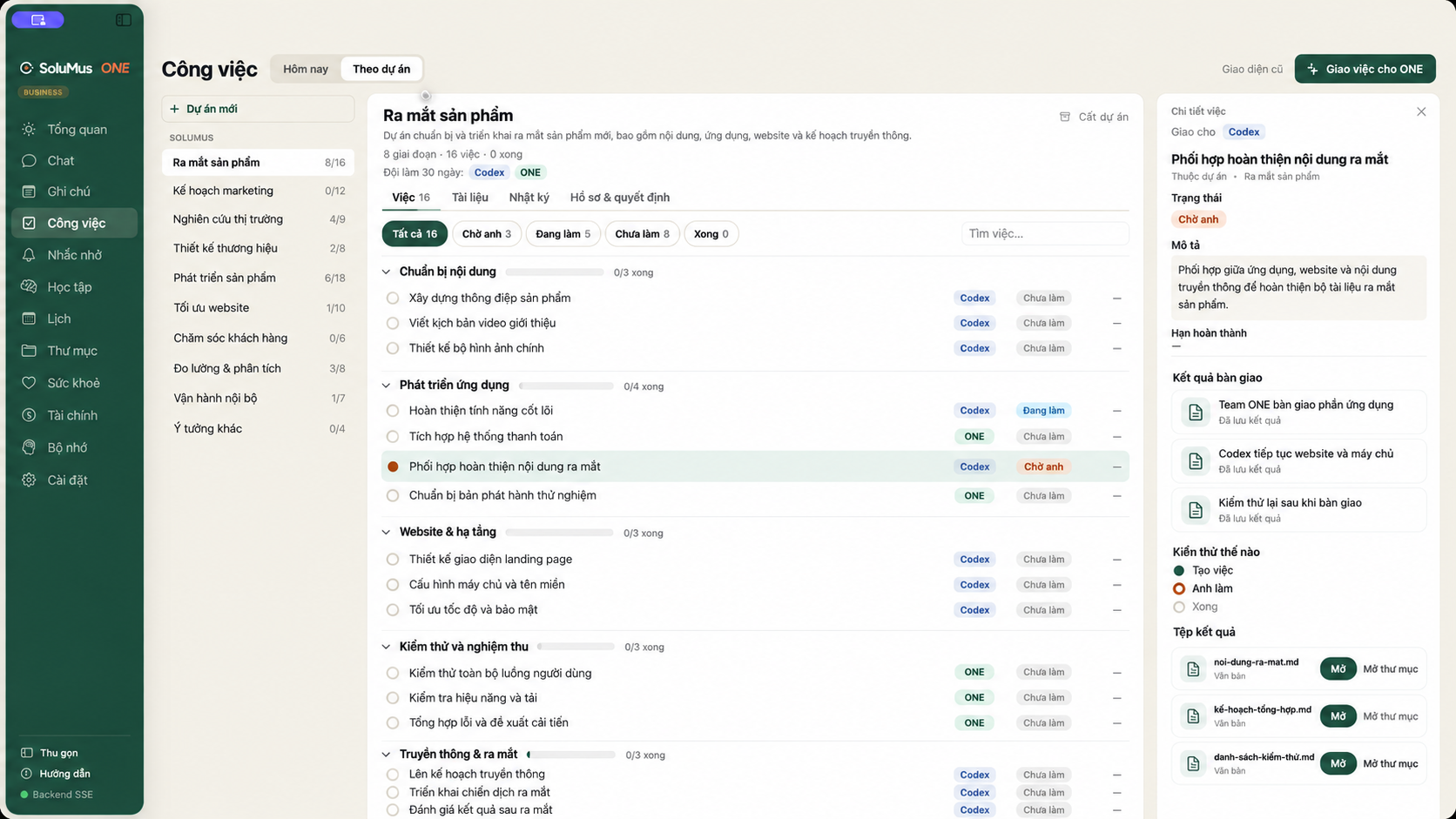The image size is (1456, 819).
Task: Open Tổng quan sidebar icon
Action: 29,129
